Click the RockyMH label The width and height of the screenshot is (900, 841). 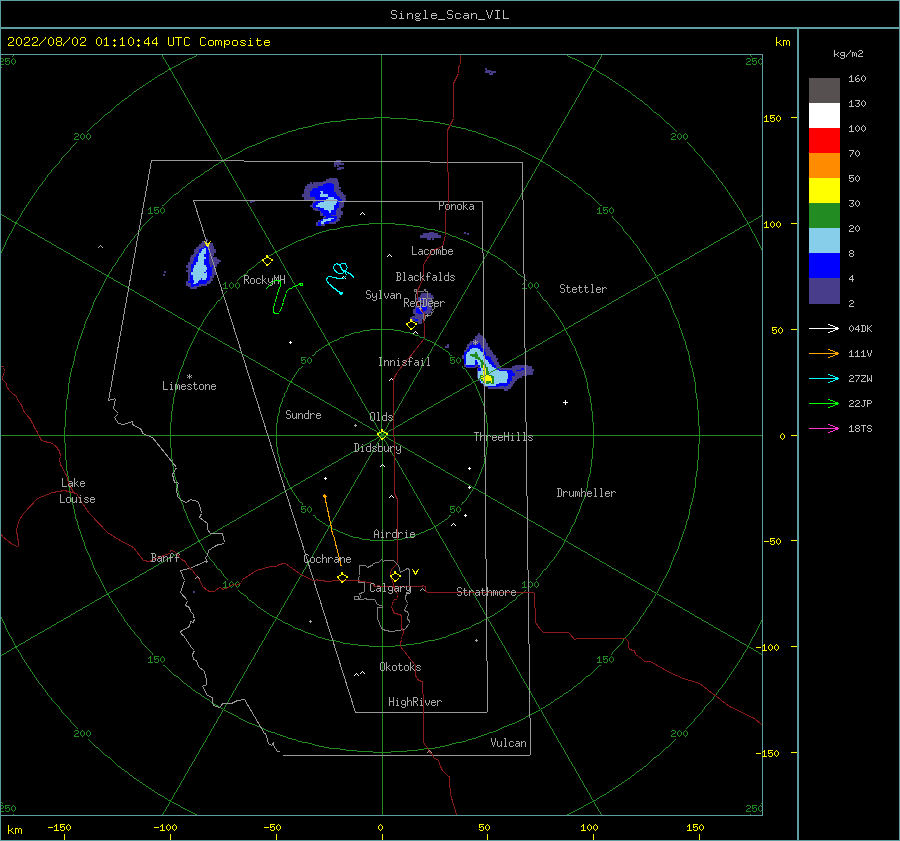(x=264, y=280)
